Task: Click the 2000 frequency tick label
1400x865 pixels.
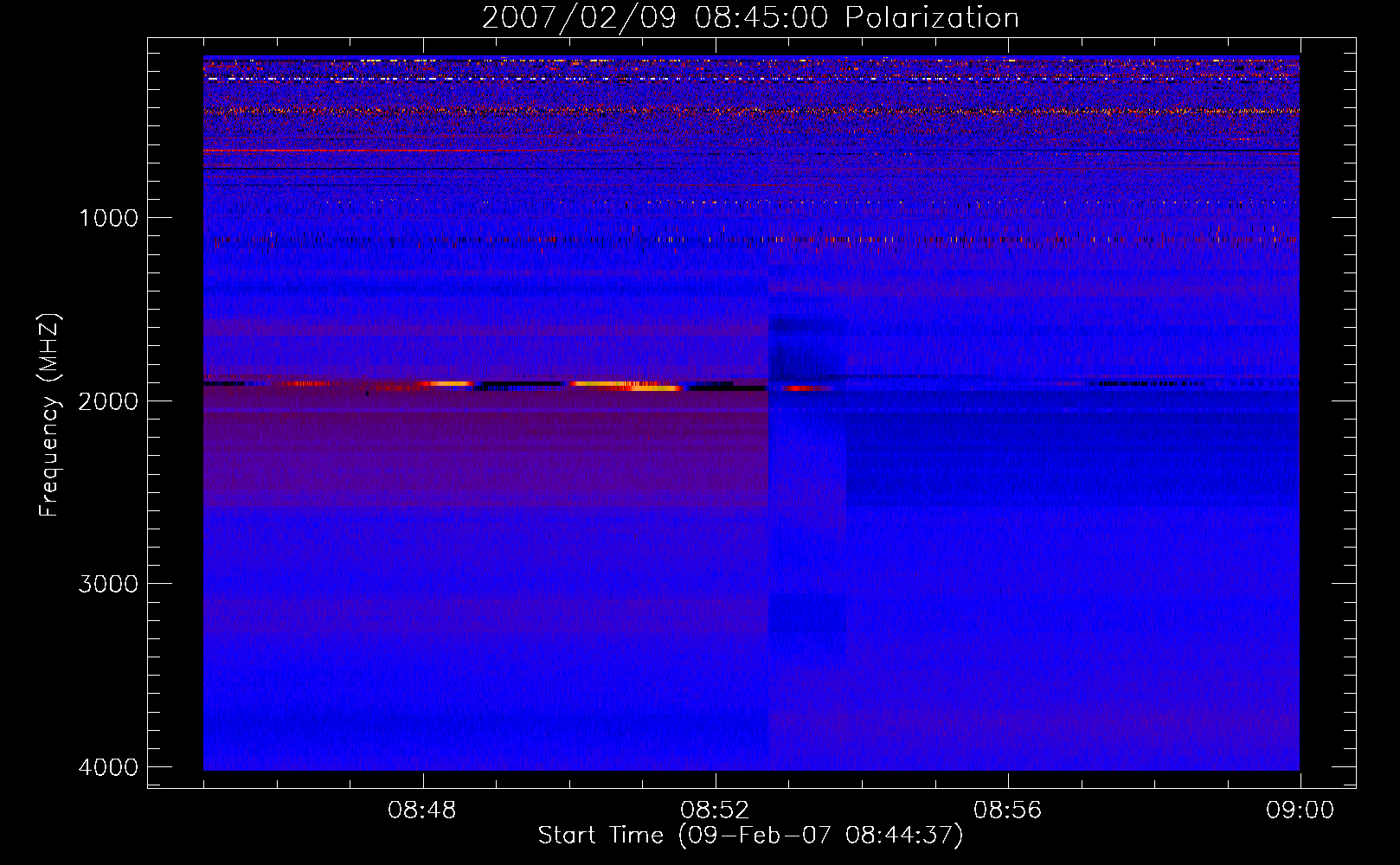Action: click(x=108, y=401)
